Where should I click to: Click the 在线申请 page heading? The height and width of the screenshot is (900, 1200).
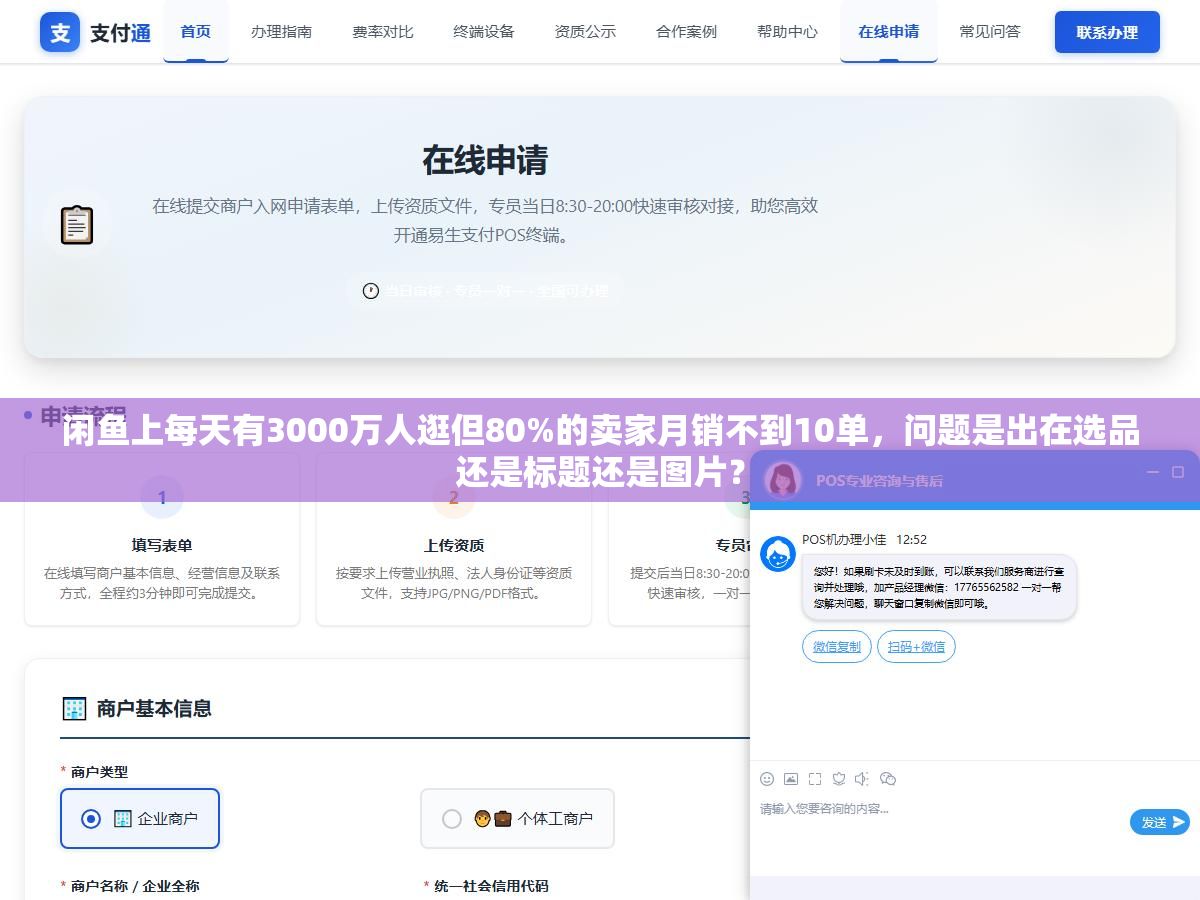coord(485,160)
